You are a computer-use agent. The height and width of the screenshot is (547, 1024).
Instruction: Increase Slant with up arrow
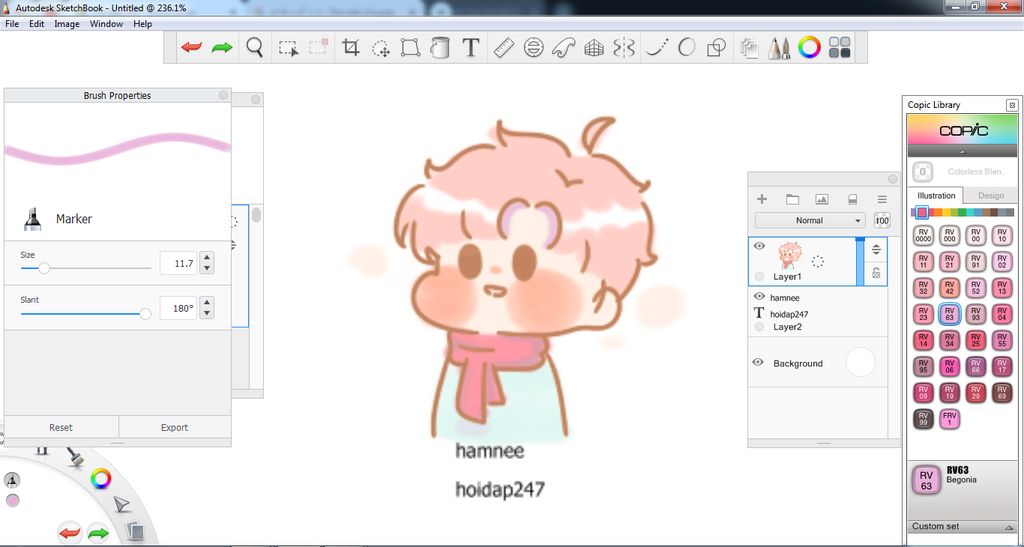[x=207, y=303]
